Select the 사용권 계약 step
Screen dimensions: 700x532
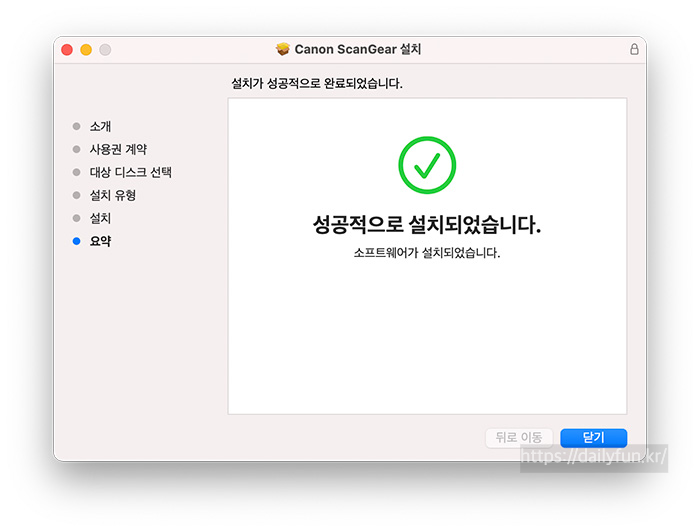coord(118,149)
